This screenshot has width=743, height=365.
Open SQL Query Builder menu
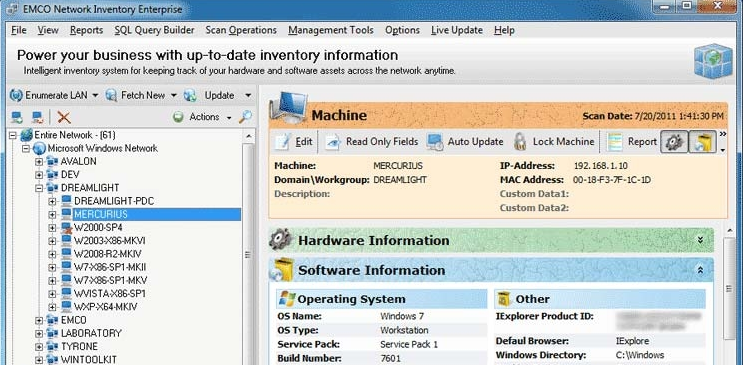(x=154, y=30)
